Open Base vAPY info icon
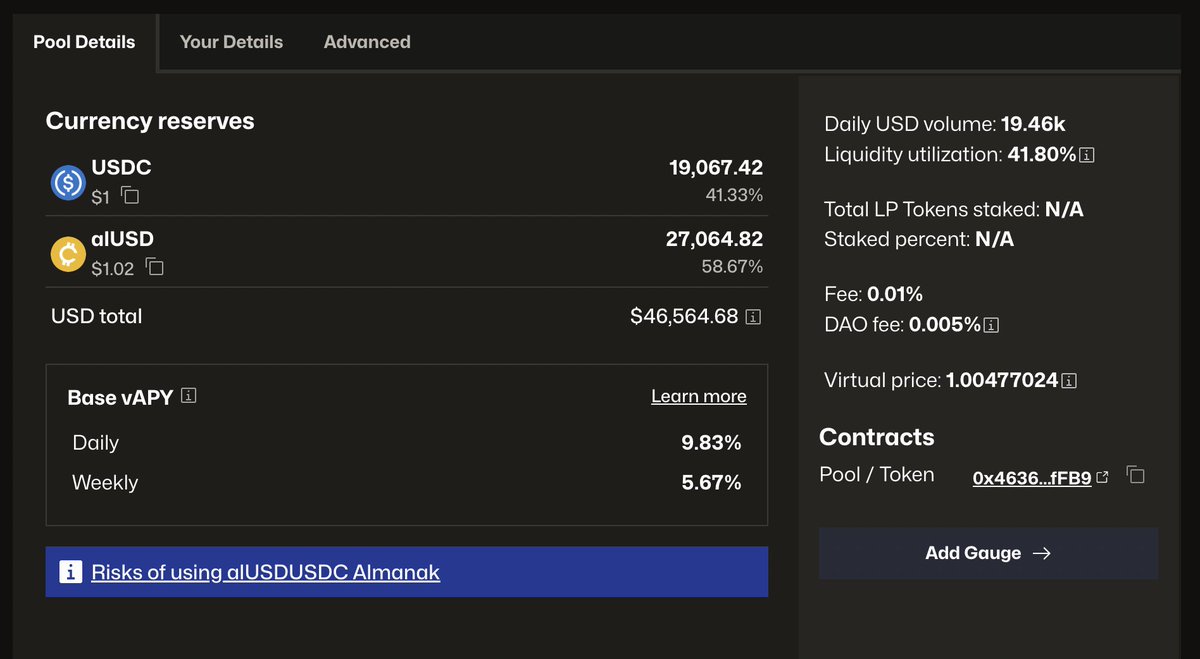Screen dimensions: 1200x659 tap(189, 396)
